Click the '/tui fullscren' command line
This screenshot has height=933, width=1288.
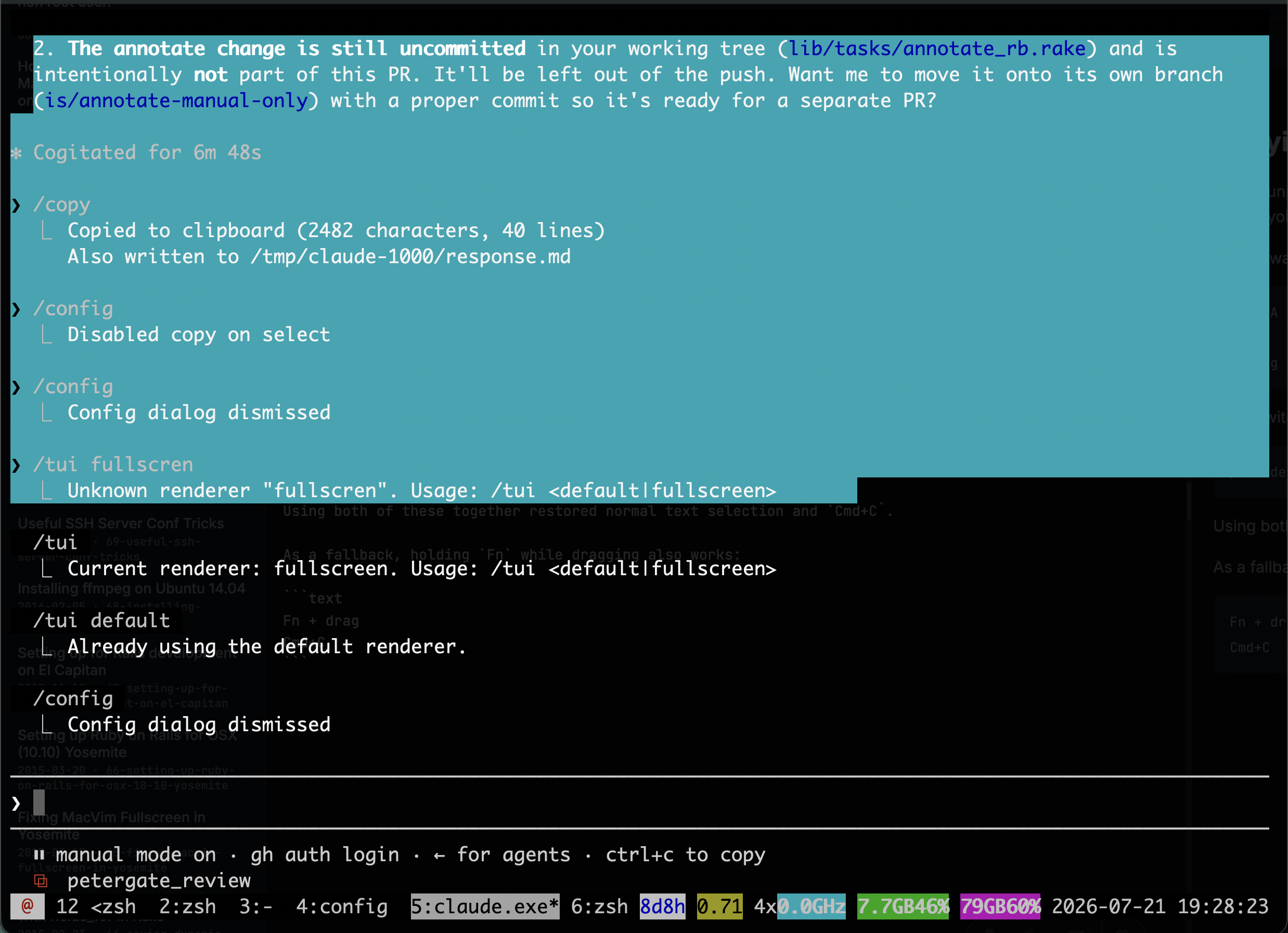tap(113, 464)
